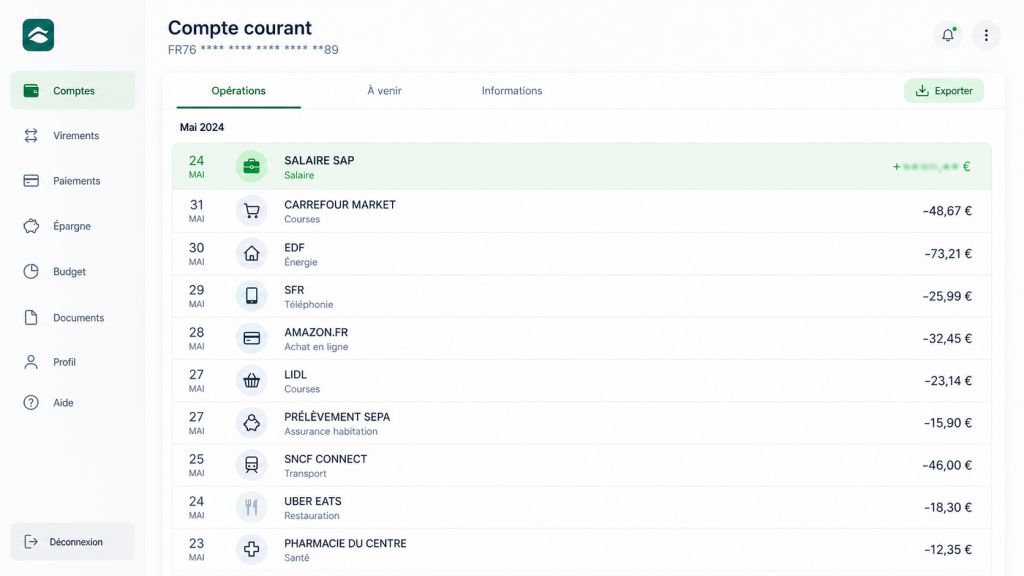Click the fork and knife icon for UBER EATS
Viewport: 1024px width, 576px height.
(251, 507)
